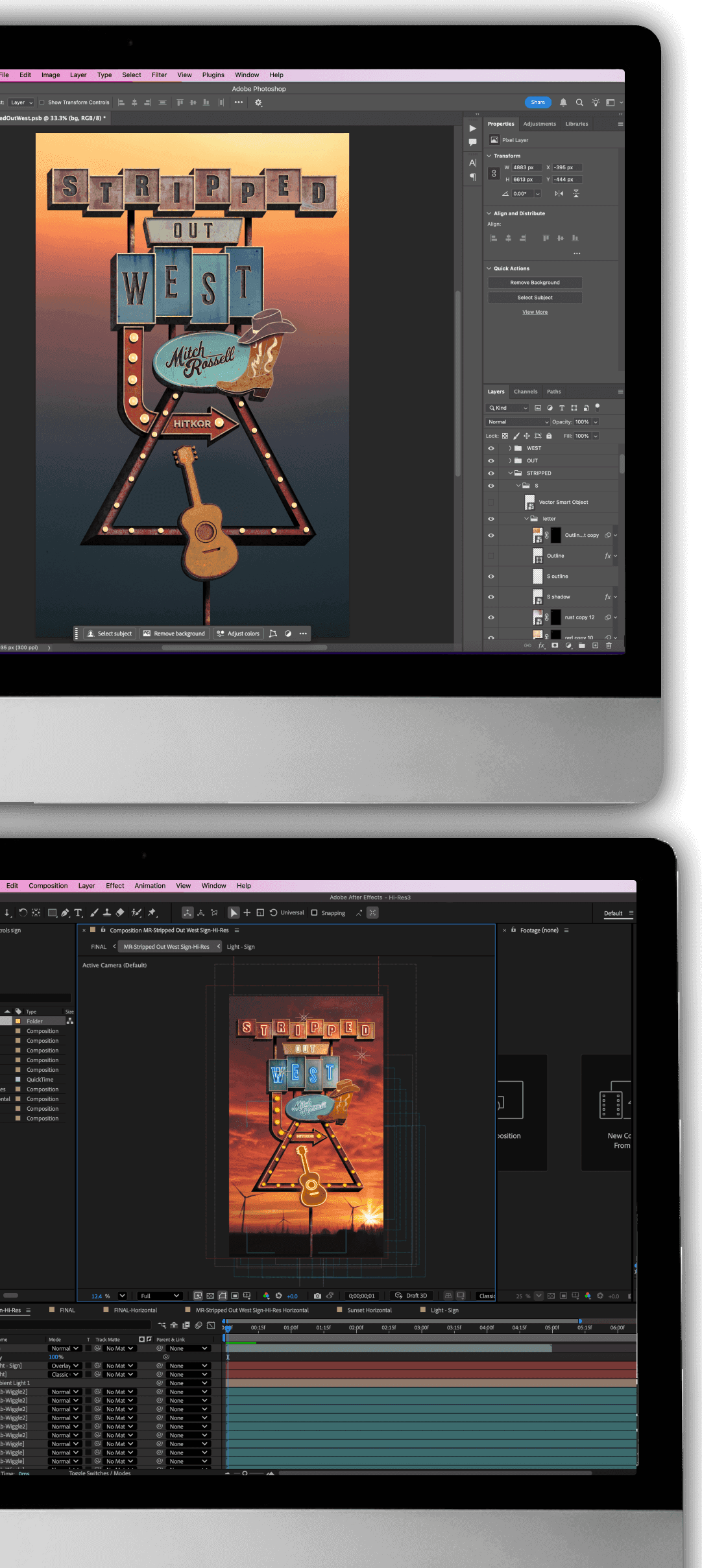This screenshot has height=1568, width=702.
Task: Hide the STRIPPED layer group
Action: pyautogui.click(x=491, y=473)
